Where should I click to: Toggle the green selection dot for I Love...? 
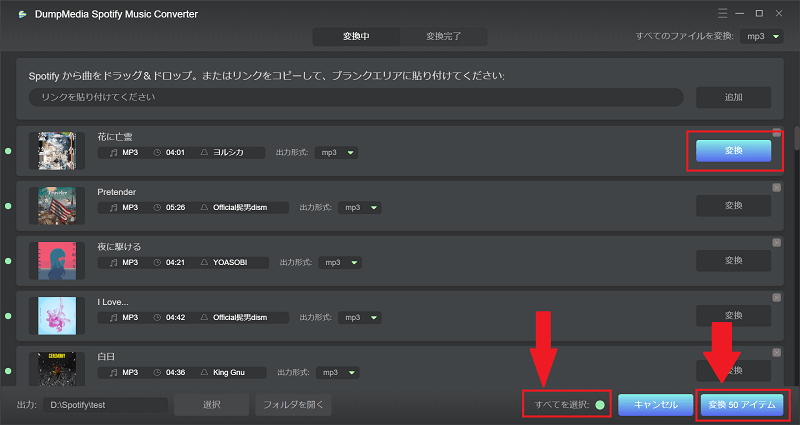click(x=8, y=316)
